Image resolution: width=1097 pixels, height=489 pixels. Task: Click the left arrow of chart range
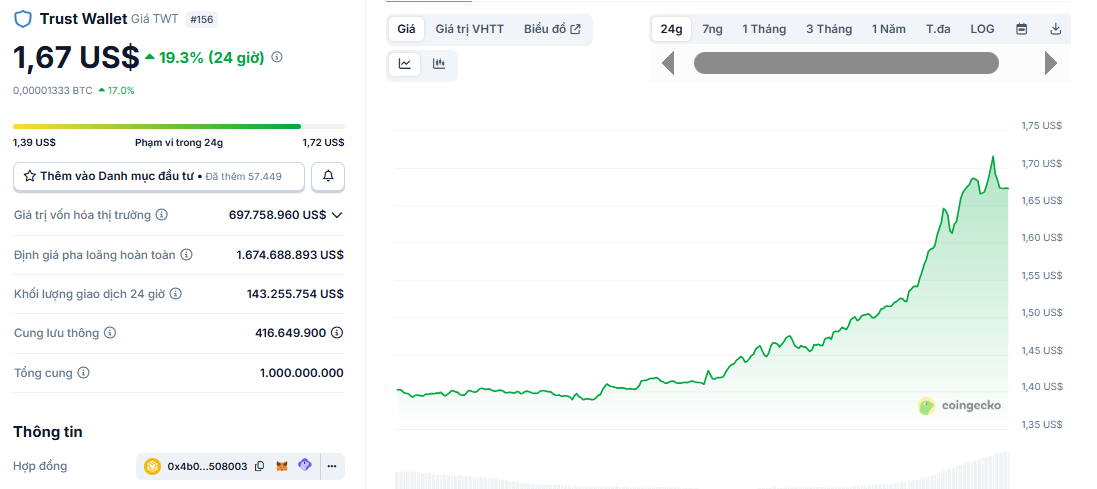click(x=668, y=63)
